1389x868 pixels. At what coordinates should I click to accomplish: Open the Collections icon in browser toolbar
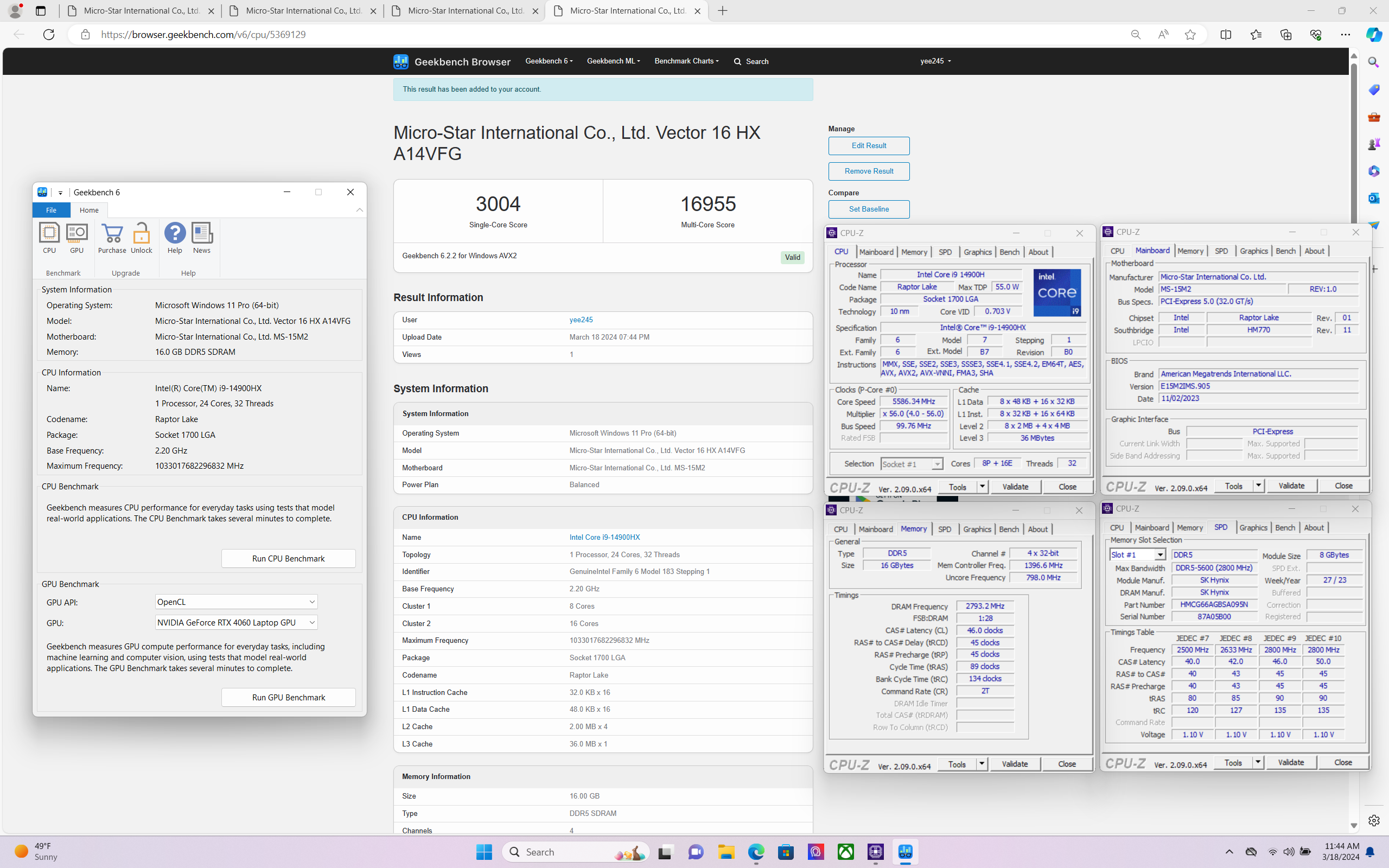point(1286,34)
